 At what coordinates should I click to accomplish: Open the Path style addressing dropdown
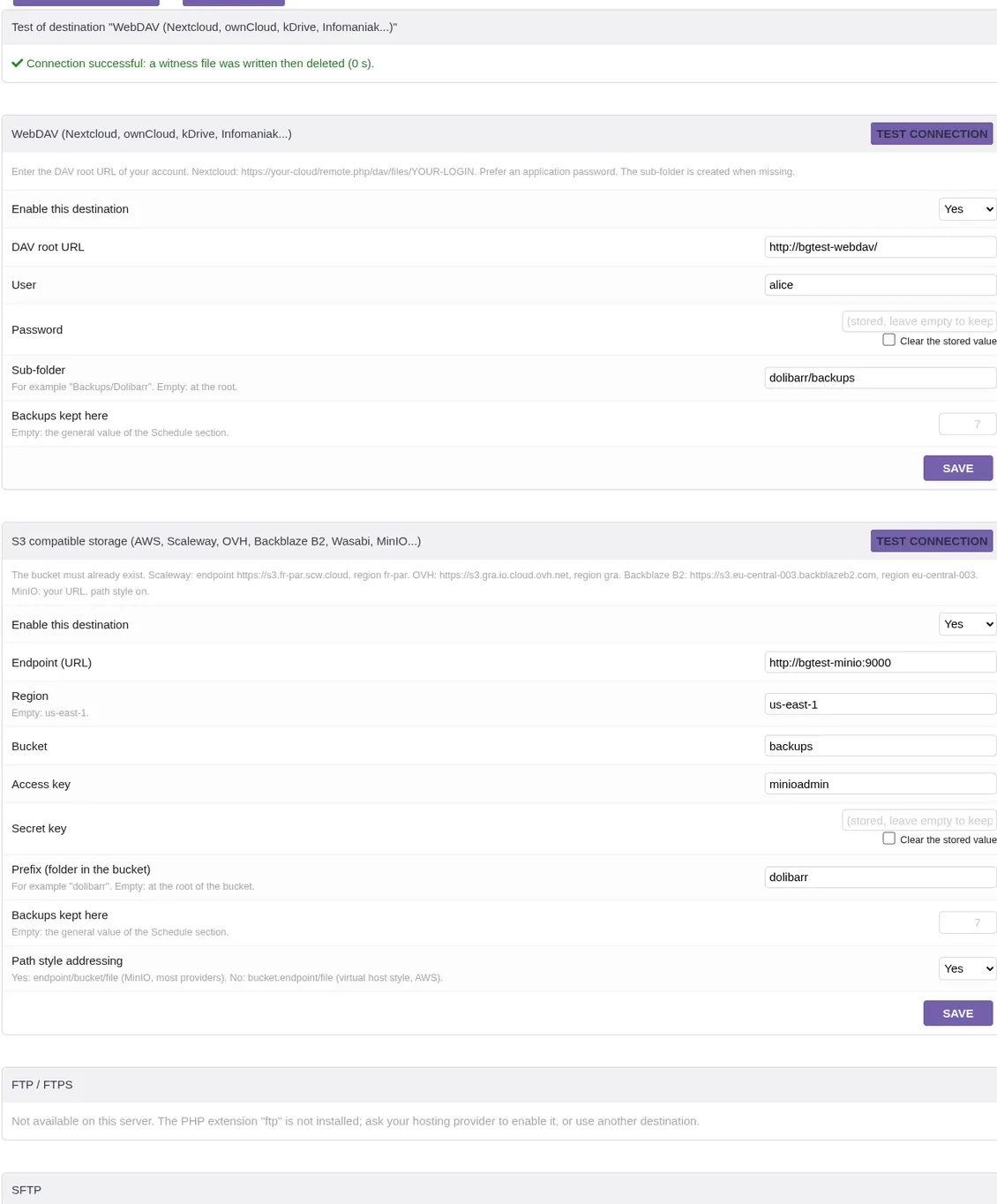pyautogui.click(x=968, y=968)
